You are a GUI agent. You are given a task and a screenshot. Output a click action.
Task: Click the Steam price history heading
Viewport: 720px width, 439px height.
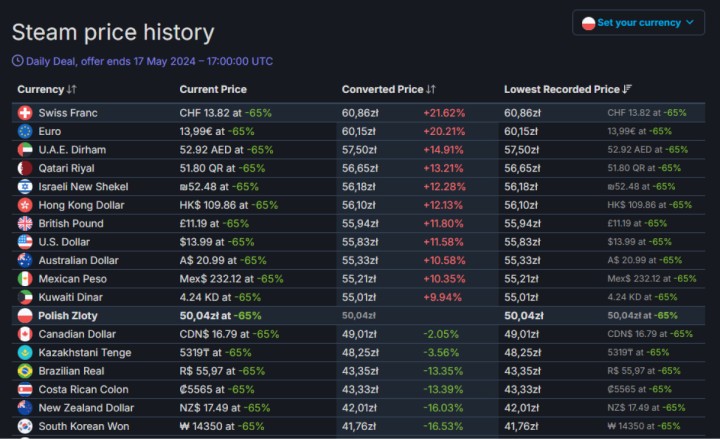point(113,33)
